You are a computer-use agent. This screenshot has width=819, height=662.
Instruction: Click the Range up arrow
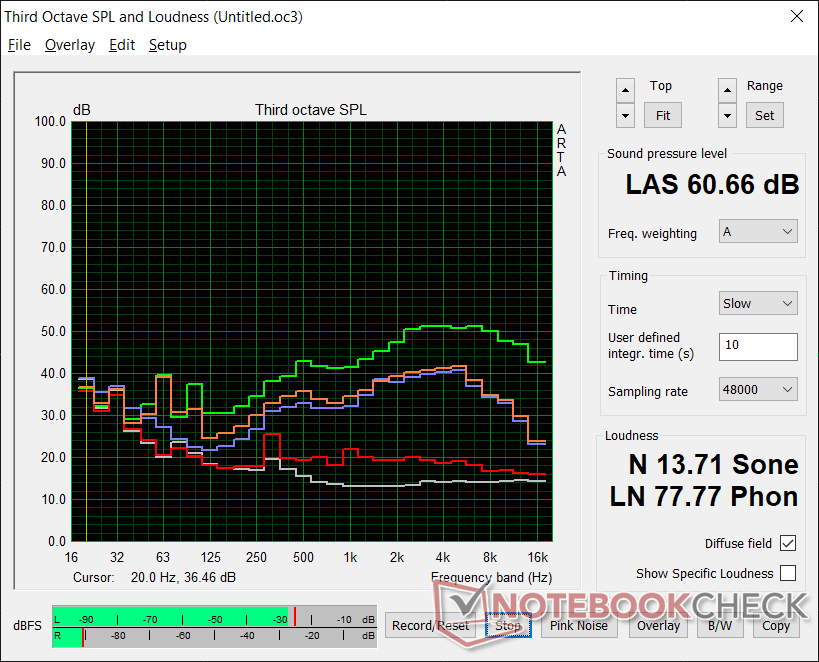(727, 90)
